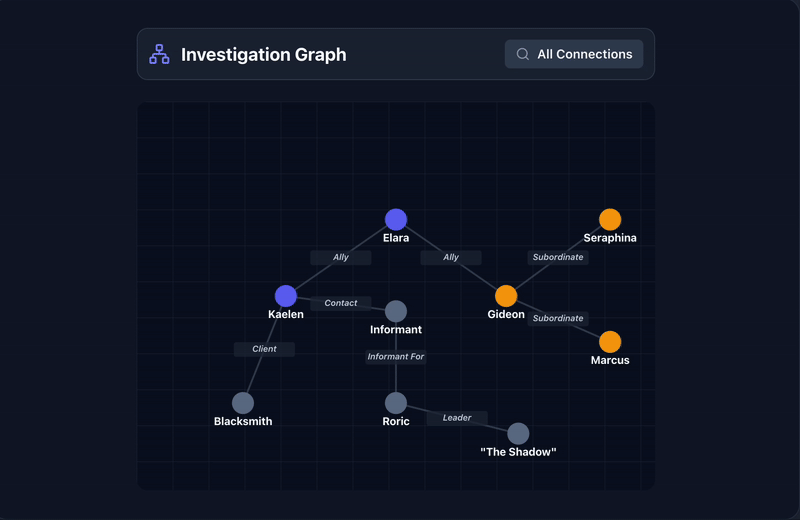The image size is (800, 520).
Task: Click the Contact edge label
Action: [x=341, y=303]
